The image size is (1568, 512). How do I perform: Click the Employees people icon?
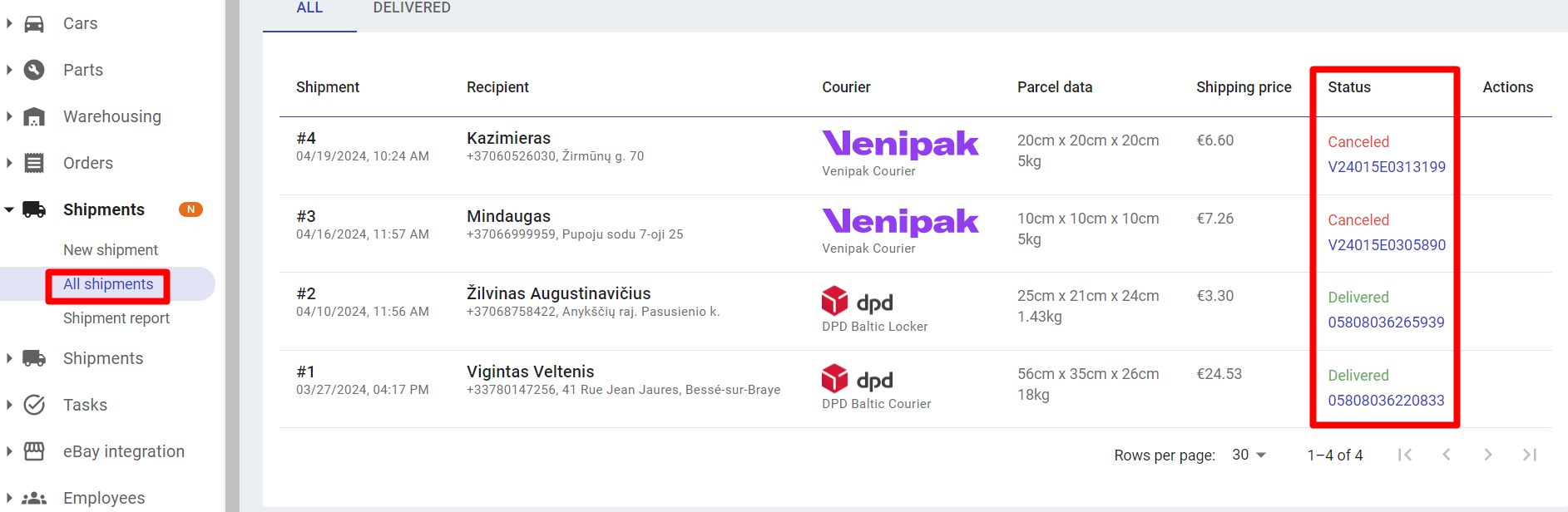tap(34, 498)
